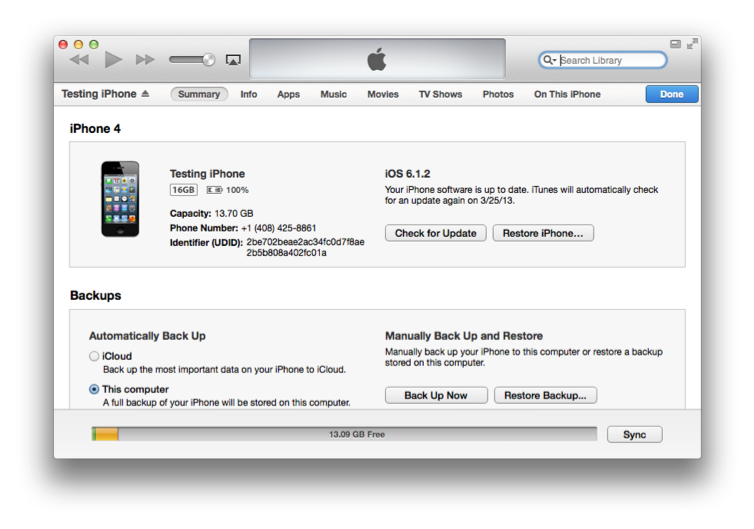Select the iCloud backup option
754x529 pixels.
(x=95, y=356)
